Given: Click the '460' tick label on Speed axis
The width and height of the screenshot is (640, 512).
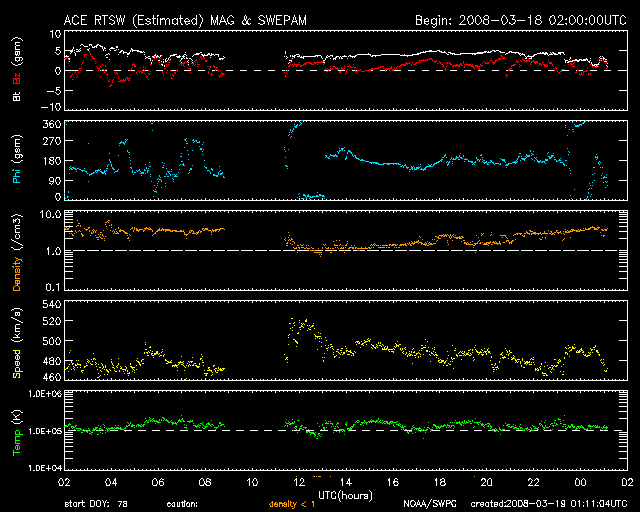Looking at the screenshot, I should (52, 376).
